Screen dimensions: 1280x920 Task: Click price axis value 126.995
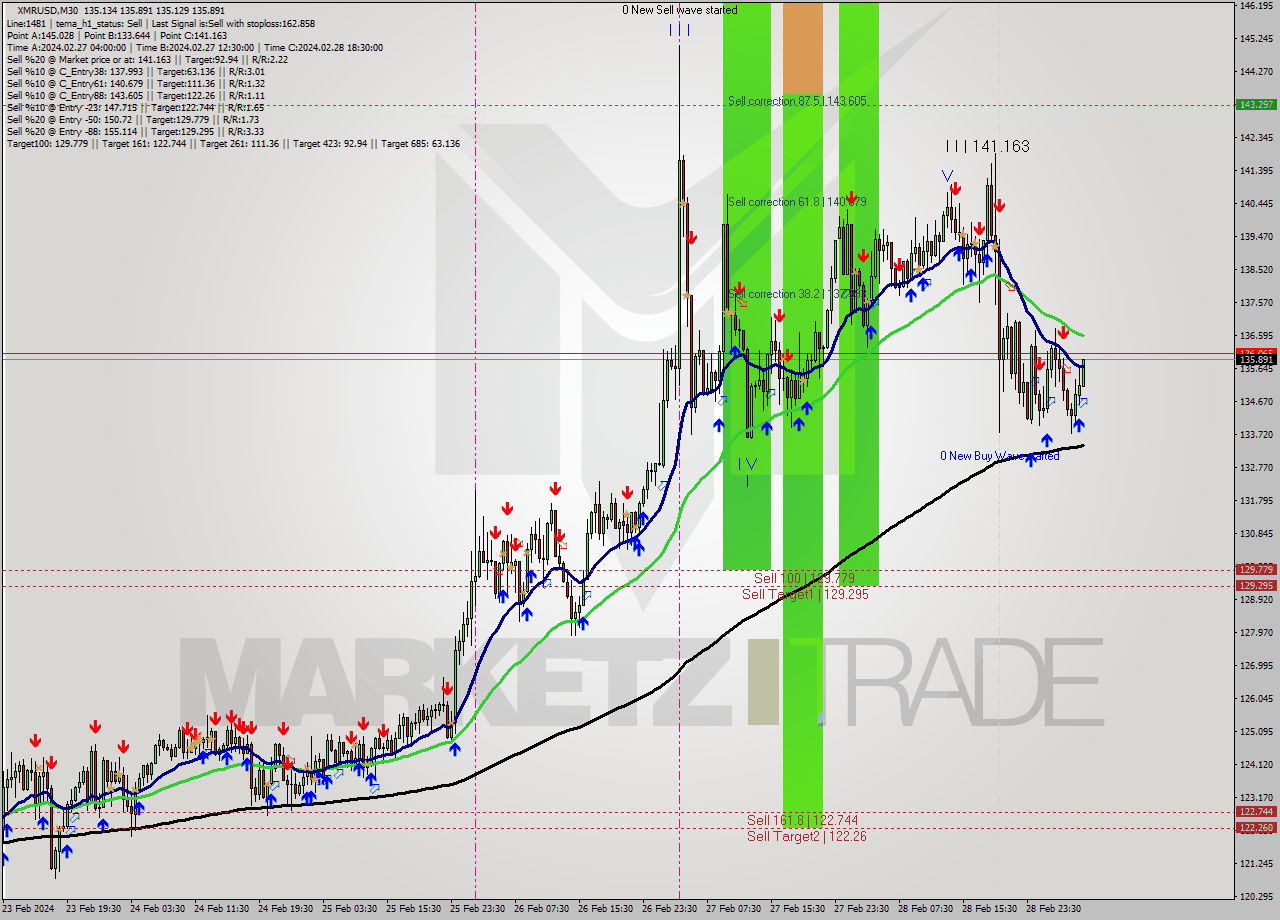[1256, 666]
